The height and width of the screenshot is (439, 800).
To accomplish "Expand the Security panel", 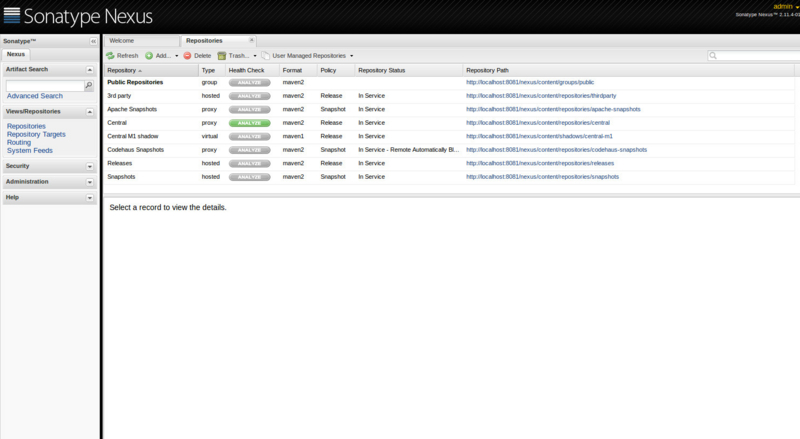I will point(90,166).
